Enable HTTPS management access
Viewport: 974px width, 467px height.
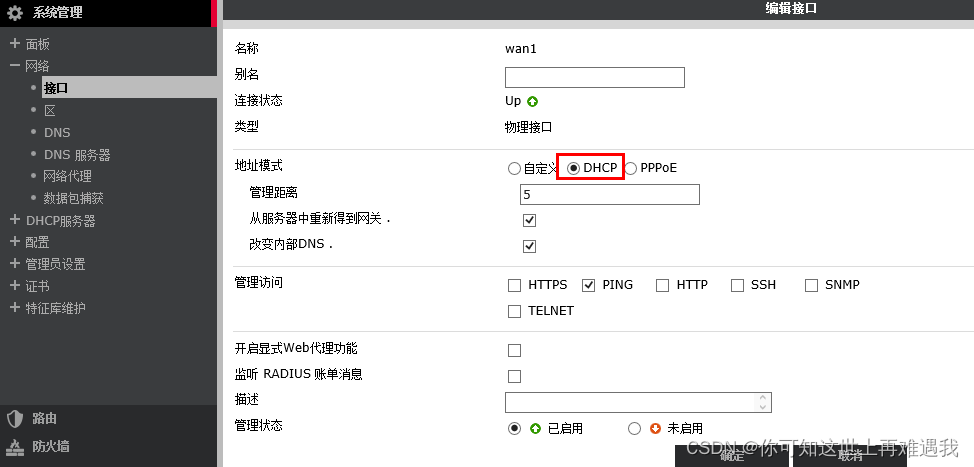[x=514, y=286]
